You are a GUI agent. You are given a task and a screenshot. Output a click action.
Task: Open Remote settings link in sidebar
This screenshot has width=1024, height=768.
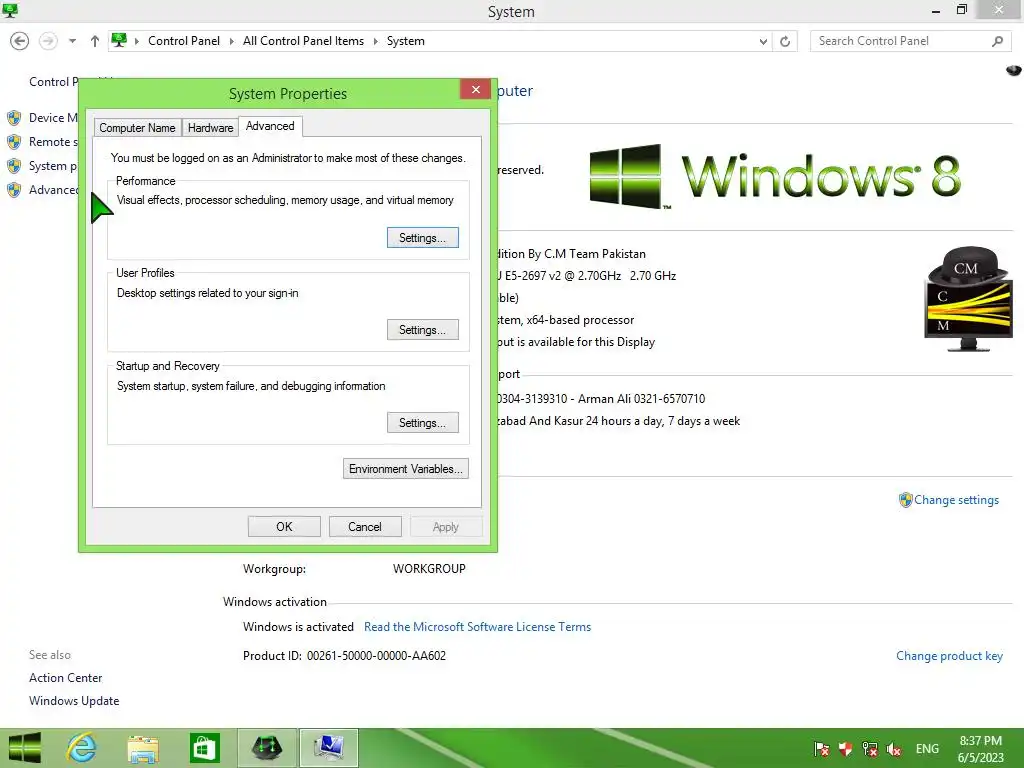[x=53, y=142]
